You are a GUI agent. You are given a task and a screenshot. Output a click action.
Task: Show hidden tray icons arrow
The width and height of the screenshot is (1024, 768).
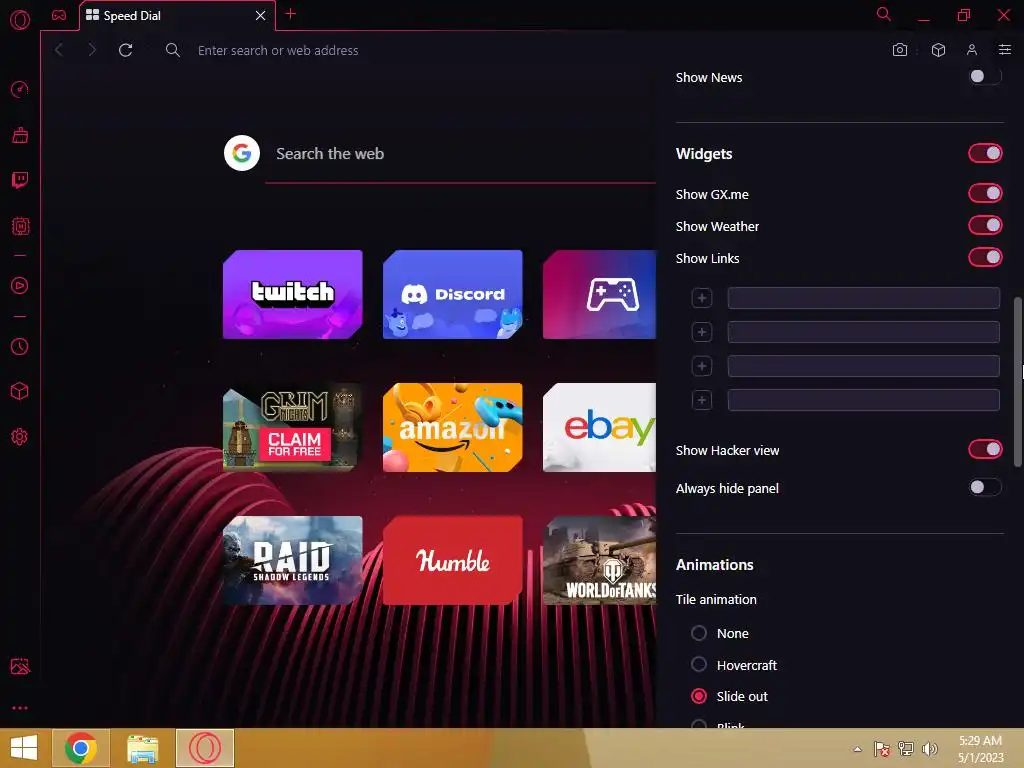click(x=857, y=749)
